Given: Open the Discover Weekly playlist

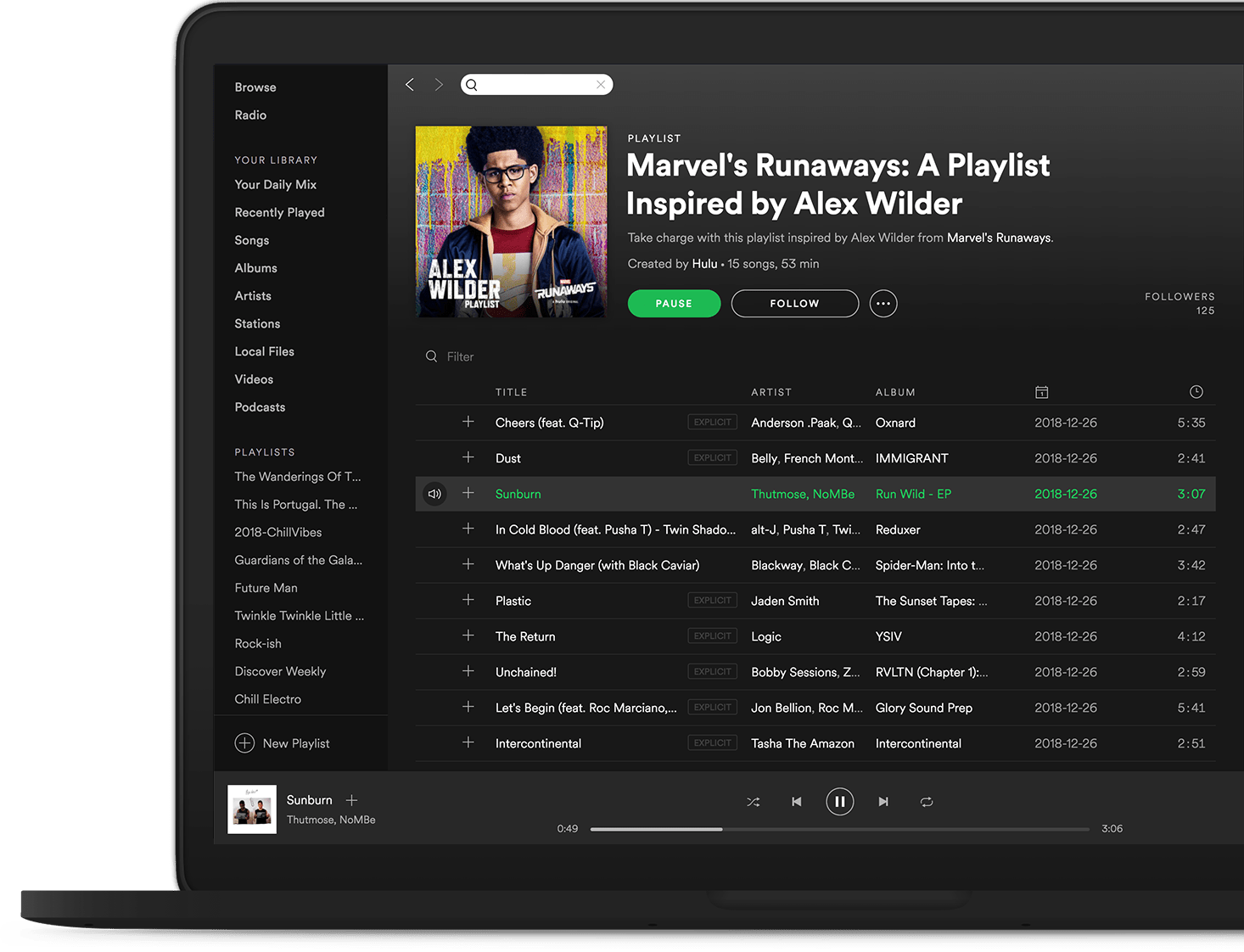Looking at the screenshot, I should 280,671.
